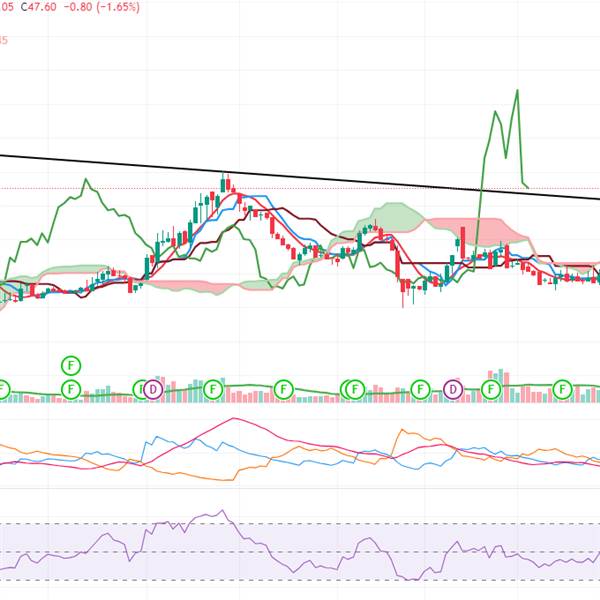Open the rightmost purple D dividend marker

click(453, 390)
